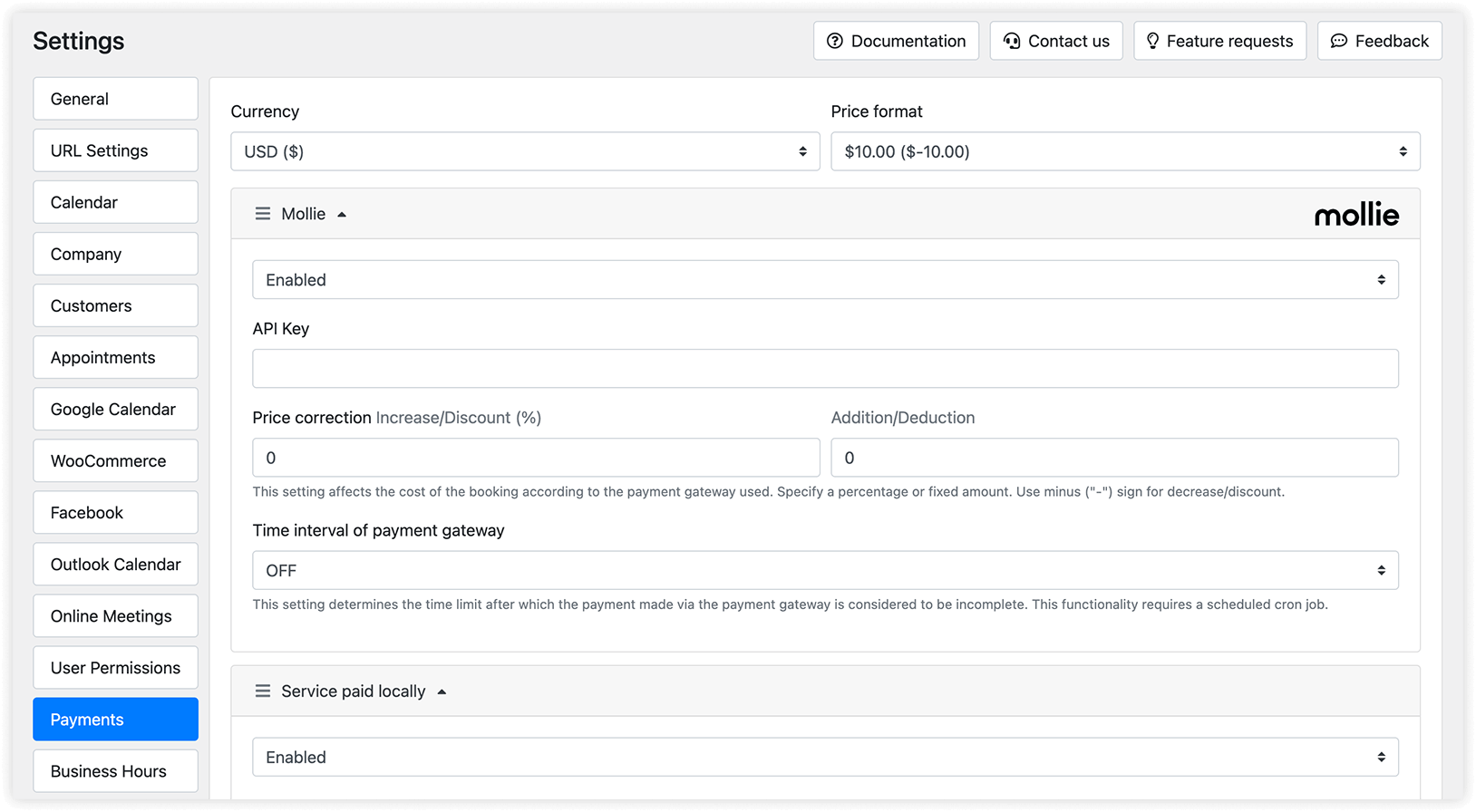The width and height of the screenshot is (1476, 812).
Task: Open Online Meetings settings
Action: [x=115, y=615]
